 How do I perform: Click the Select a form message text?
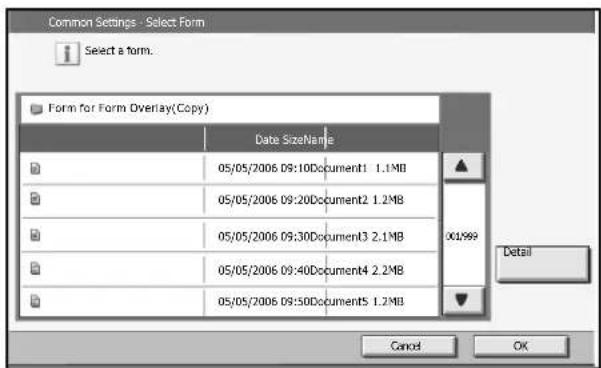tap(118, 51)
